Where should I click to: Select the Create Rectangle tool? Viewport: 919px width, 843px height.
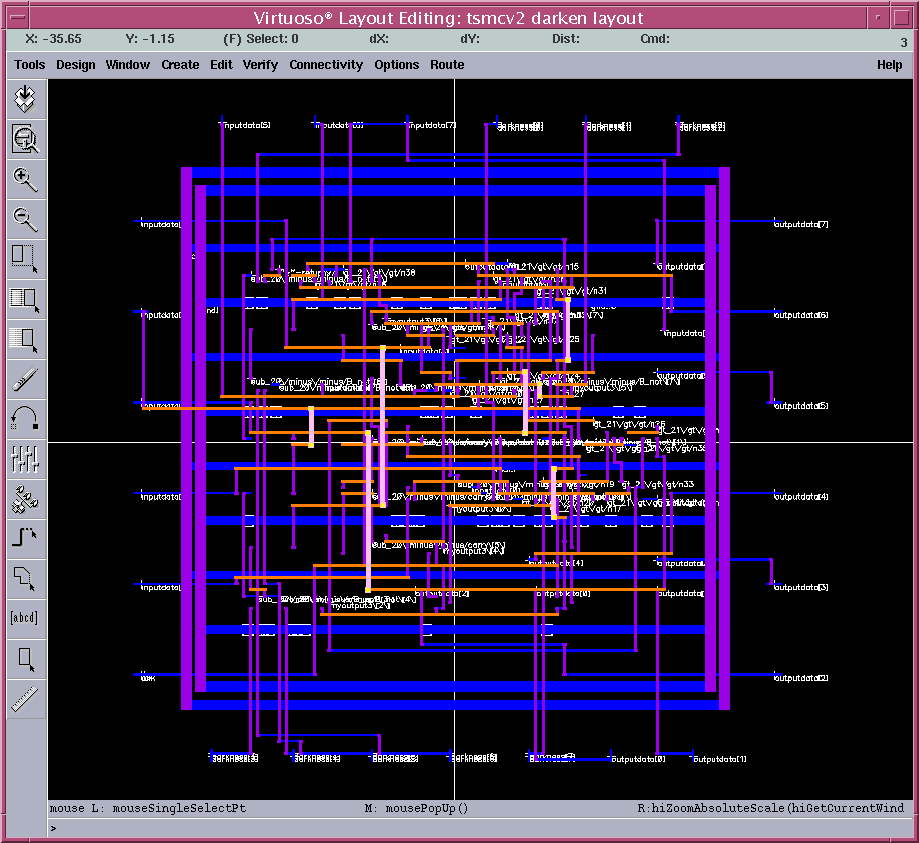pos(25,658)
